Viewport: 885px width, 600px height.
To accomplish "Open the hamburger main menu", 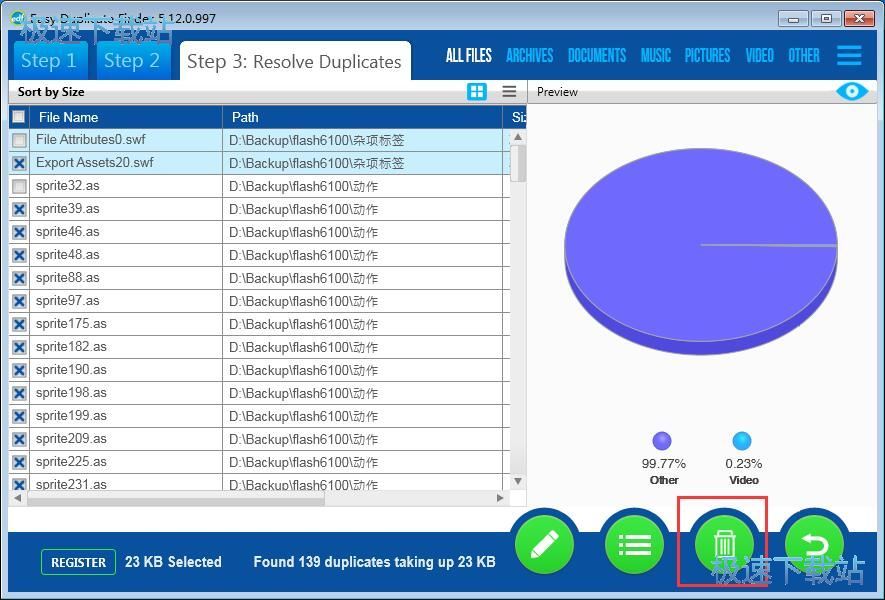I will point(849,55).
